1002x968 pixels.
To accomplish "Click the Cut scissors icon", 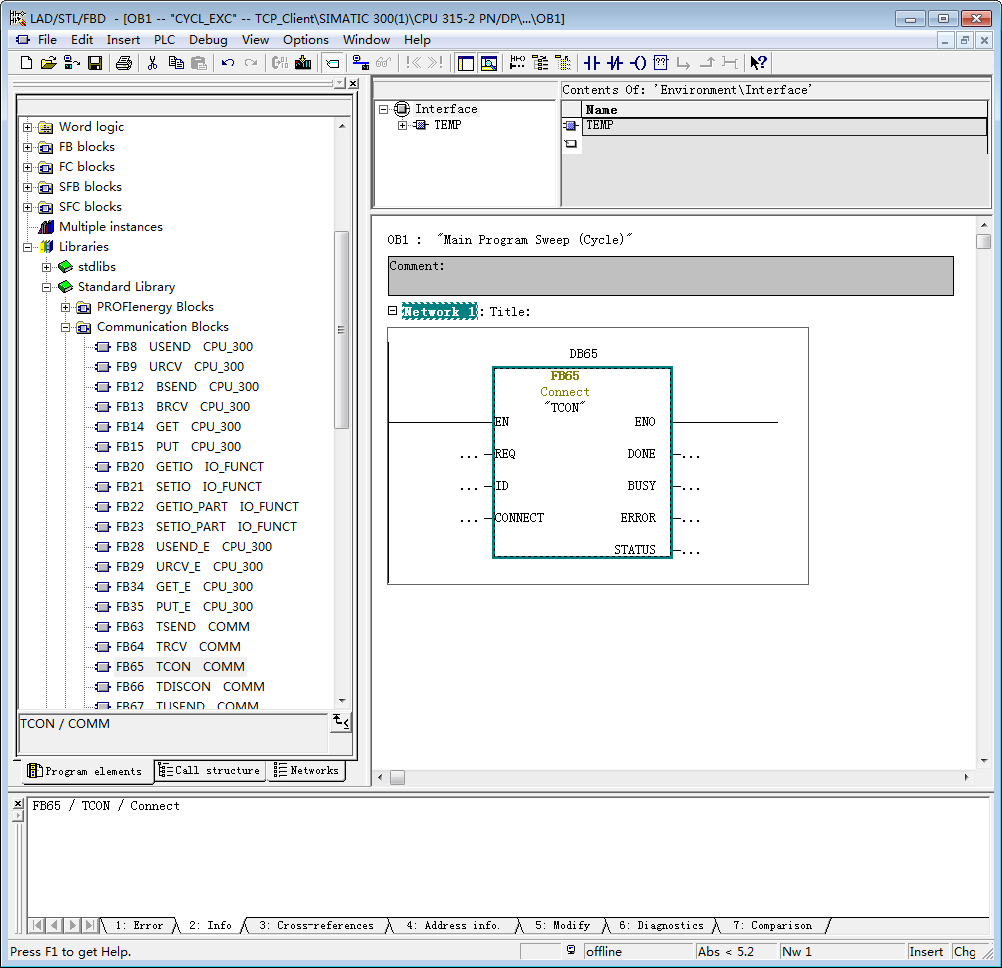I will [153, 63].
